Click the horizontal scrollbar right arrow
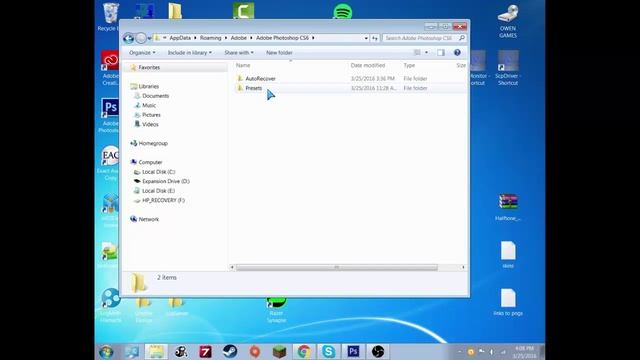Screen dimensions: 640x360 pyautogui.click(x=463, y=267)
